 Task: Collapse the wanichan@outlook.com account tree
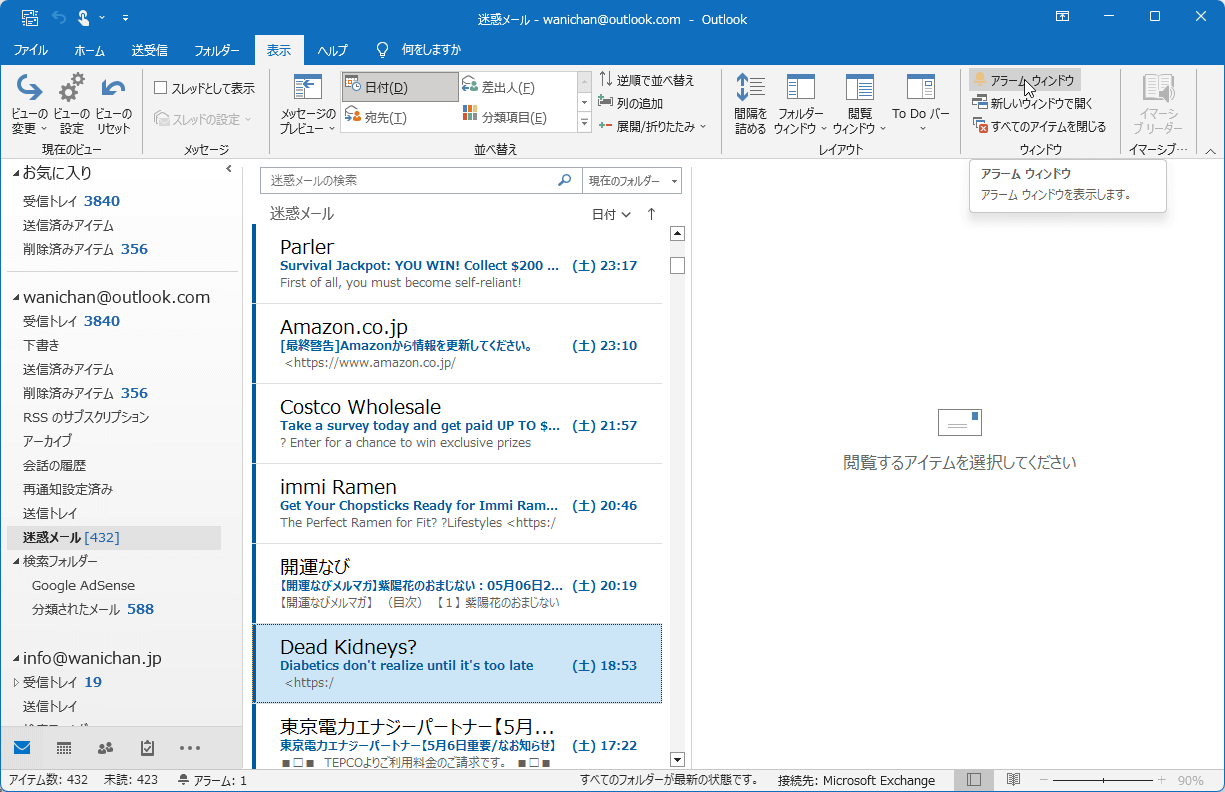pos(16,297)
